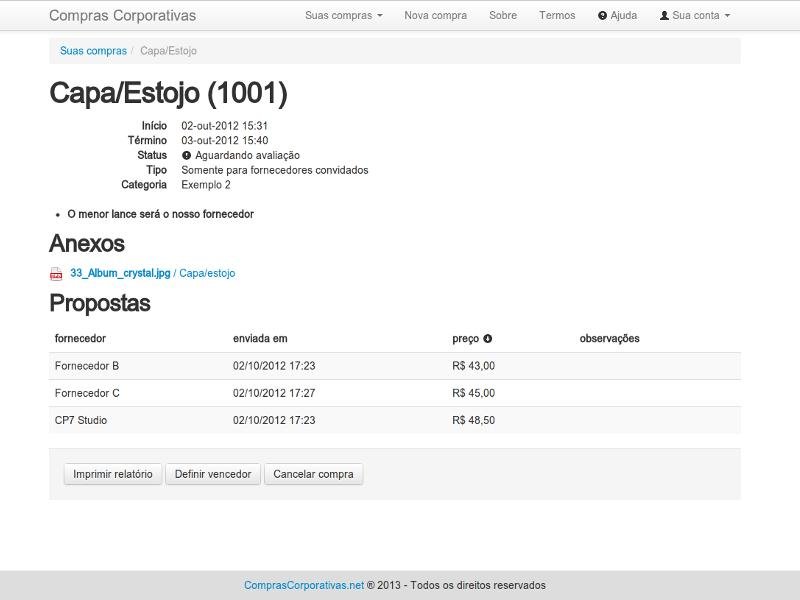
Task: Select the Fornecedor B row name
Action: point(87,366)
